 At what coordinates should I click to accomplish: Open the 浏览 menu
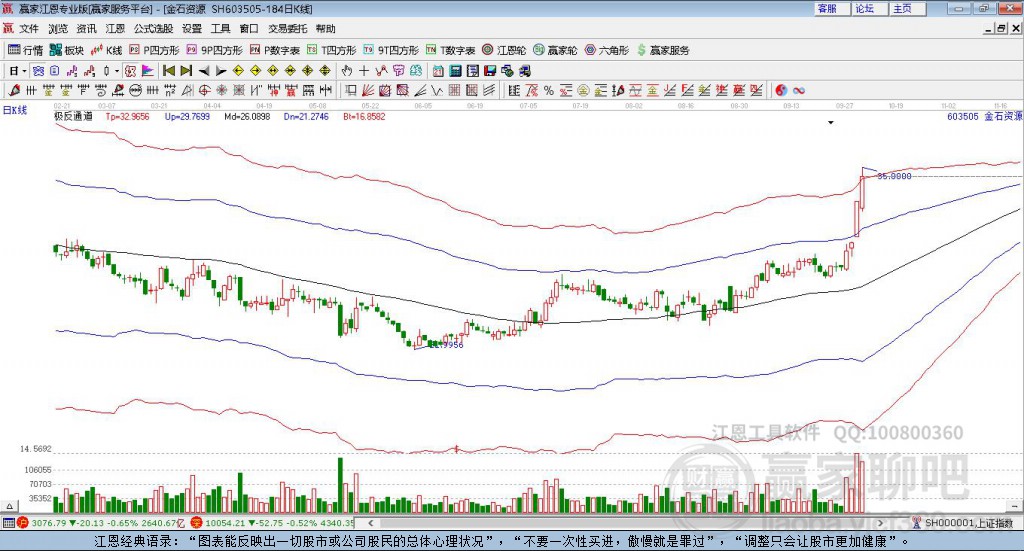[x=57, y=29]
